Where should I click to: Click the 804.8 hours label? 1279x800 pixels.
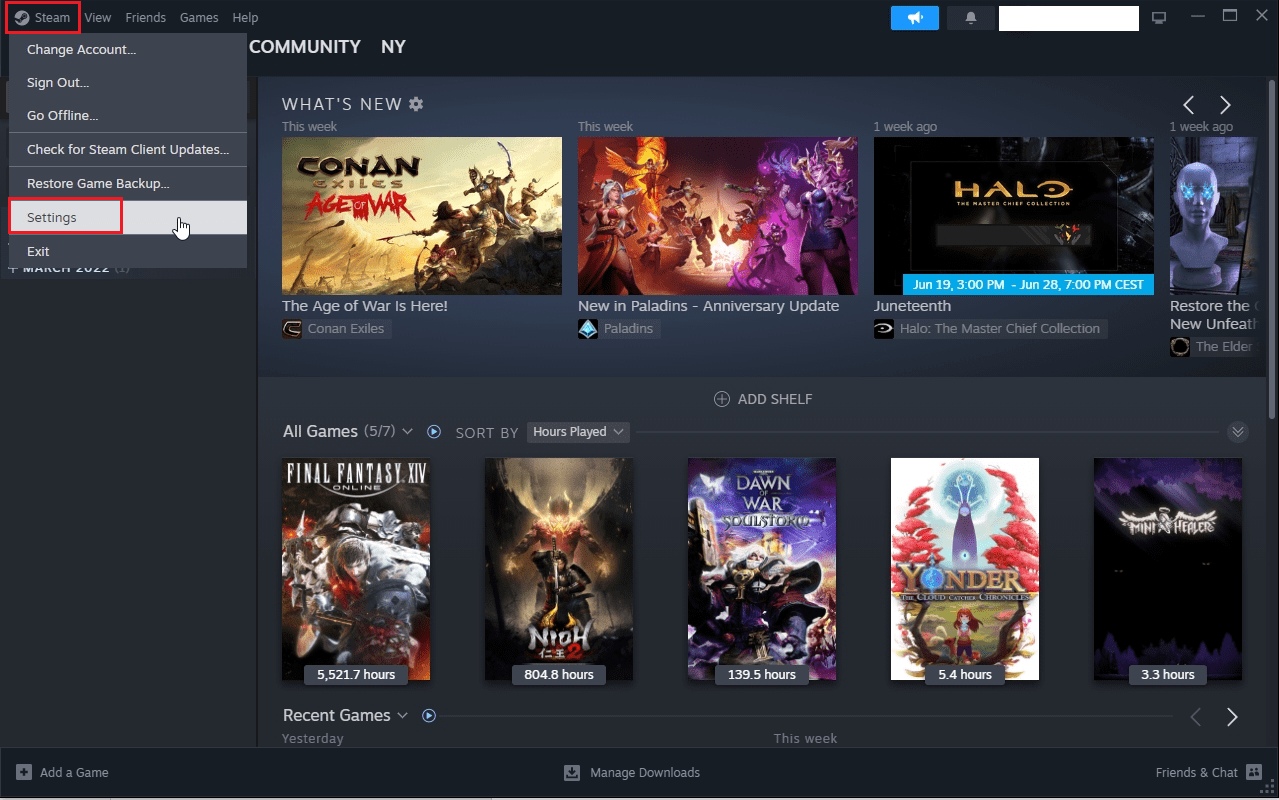[559, 675]
